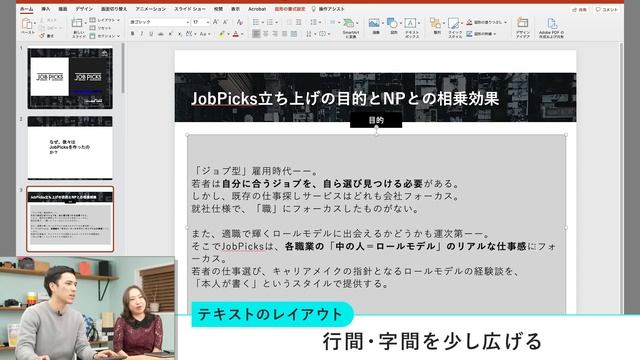640x360 pixels.
Task: Switch to the Slide Show (スライドショー) tab
Action: click(190, 9)
